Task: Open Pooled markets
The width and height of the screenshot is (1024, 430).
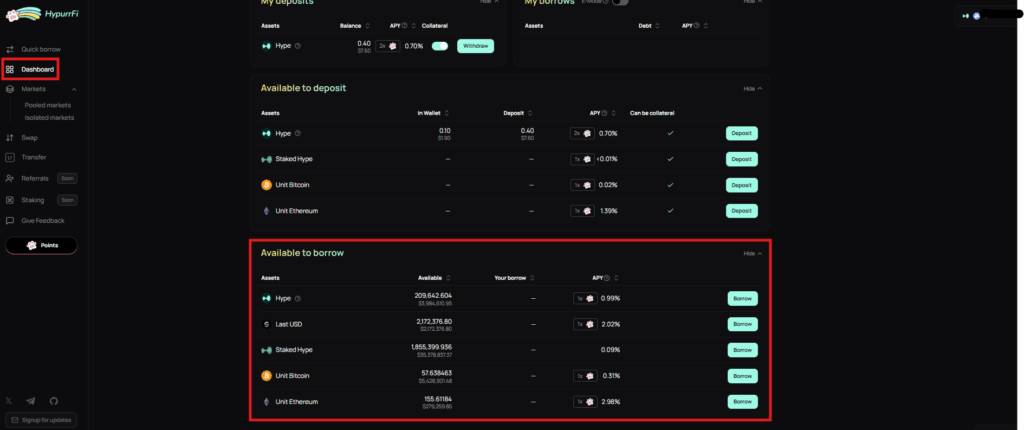Action: pyautogui.click(x=48, y=105)
